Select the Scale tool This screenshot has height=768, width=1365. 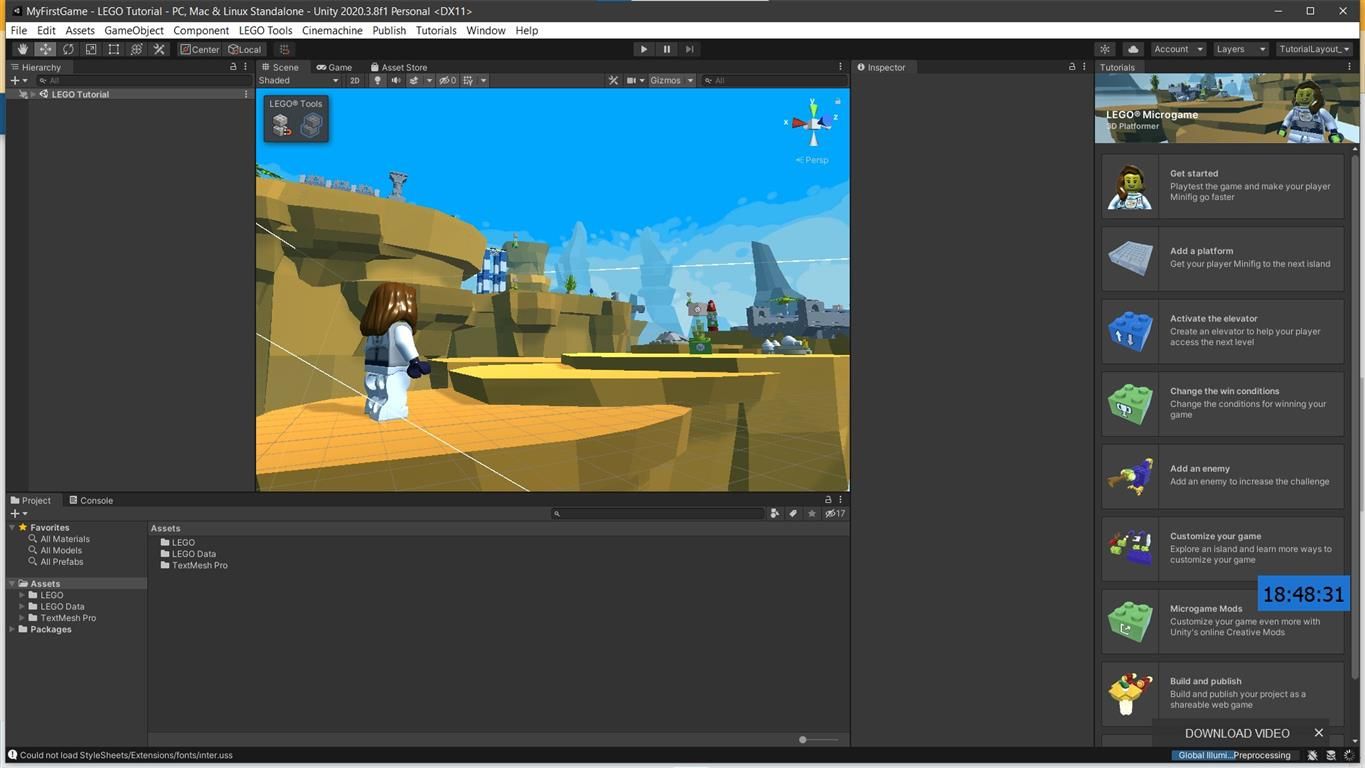(x=91, y=49)
